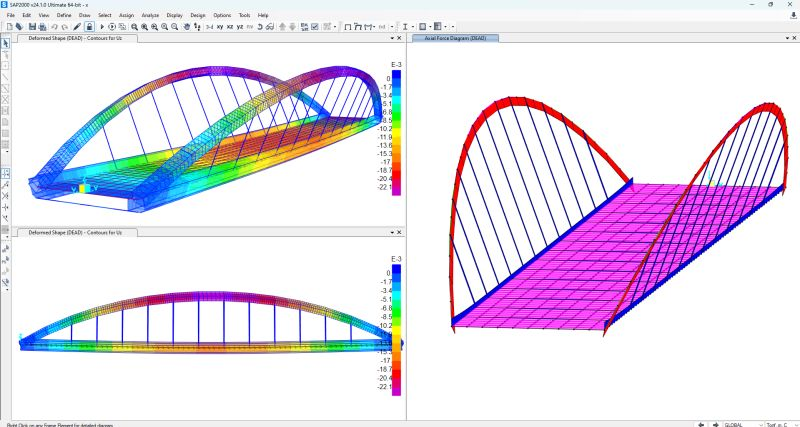Click the download arrow icon at top right
This screenshot has width=800, height=427.
tap(793, 15)
